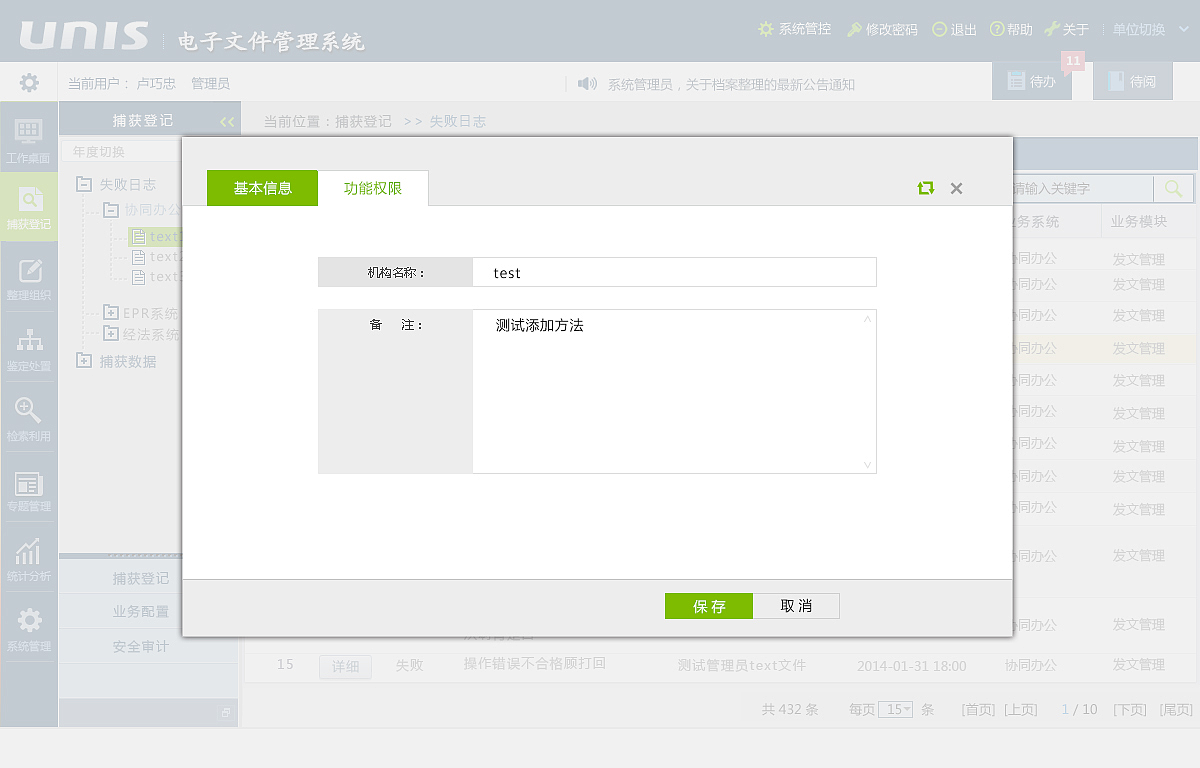The width and height of the screenshot is (1200, 768).
Task: Click the 取消 cancel button
Action: 797,606
